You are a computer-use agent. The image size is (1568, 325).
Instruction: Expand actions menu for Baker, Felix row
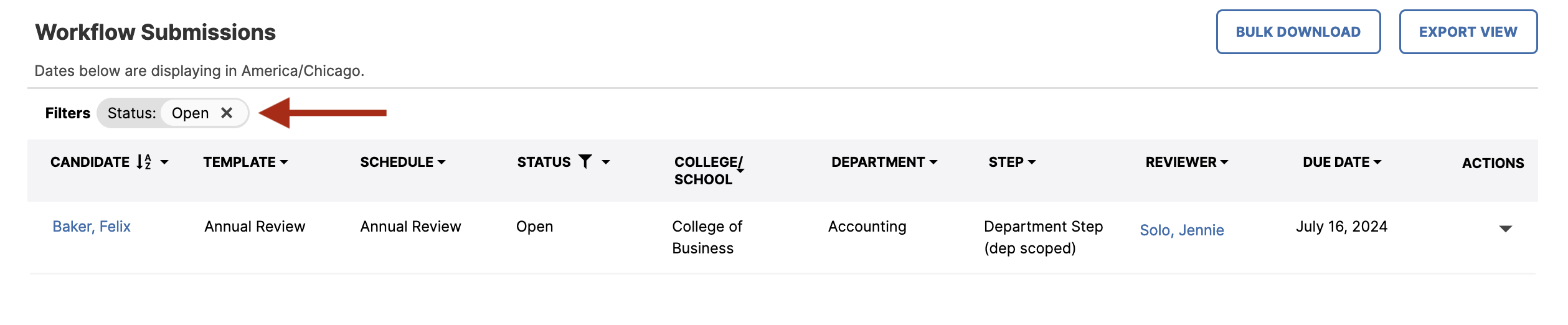[x=1506, y=229]
